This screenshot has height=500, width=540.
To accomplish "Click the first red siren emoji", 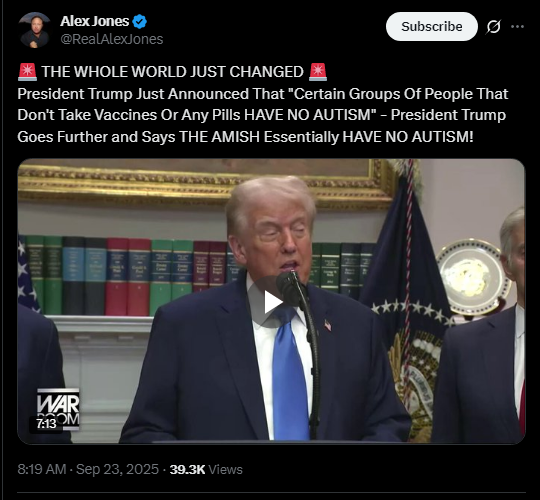I will pos(27,72).
